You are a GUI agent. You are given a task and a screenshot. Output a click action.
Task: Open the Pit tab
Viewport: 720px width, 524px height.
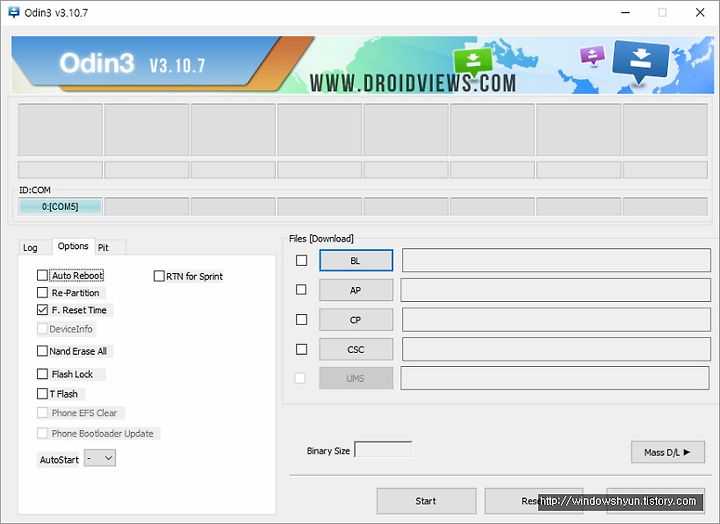point(103,248)
